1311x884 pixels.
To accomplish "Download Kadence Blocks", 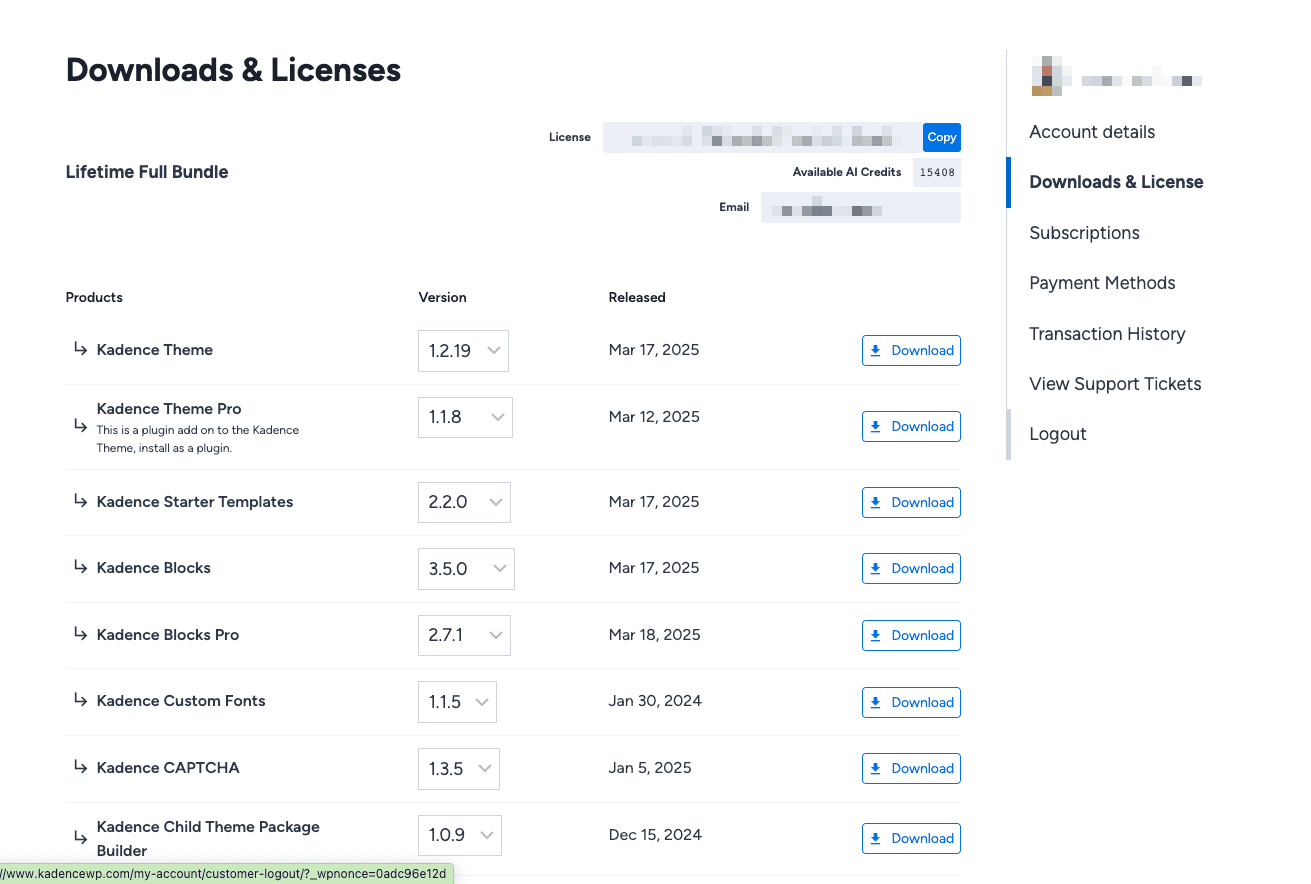I will point(911,569).
